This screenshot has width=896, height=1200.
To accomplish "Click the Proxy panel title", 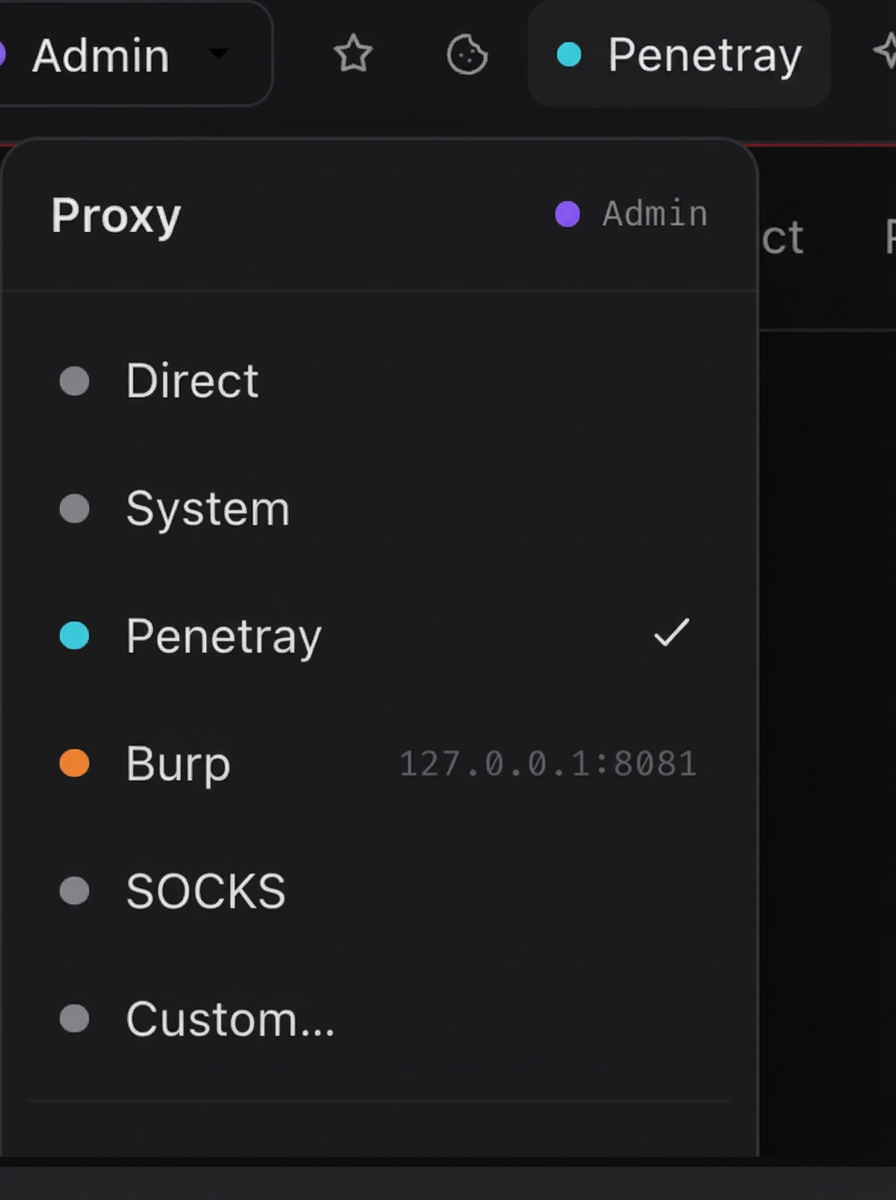I will pyautogui.click(x=116, y=215).
